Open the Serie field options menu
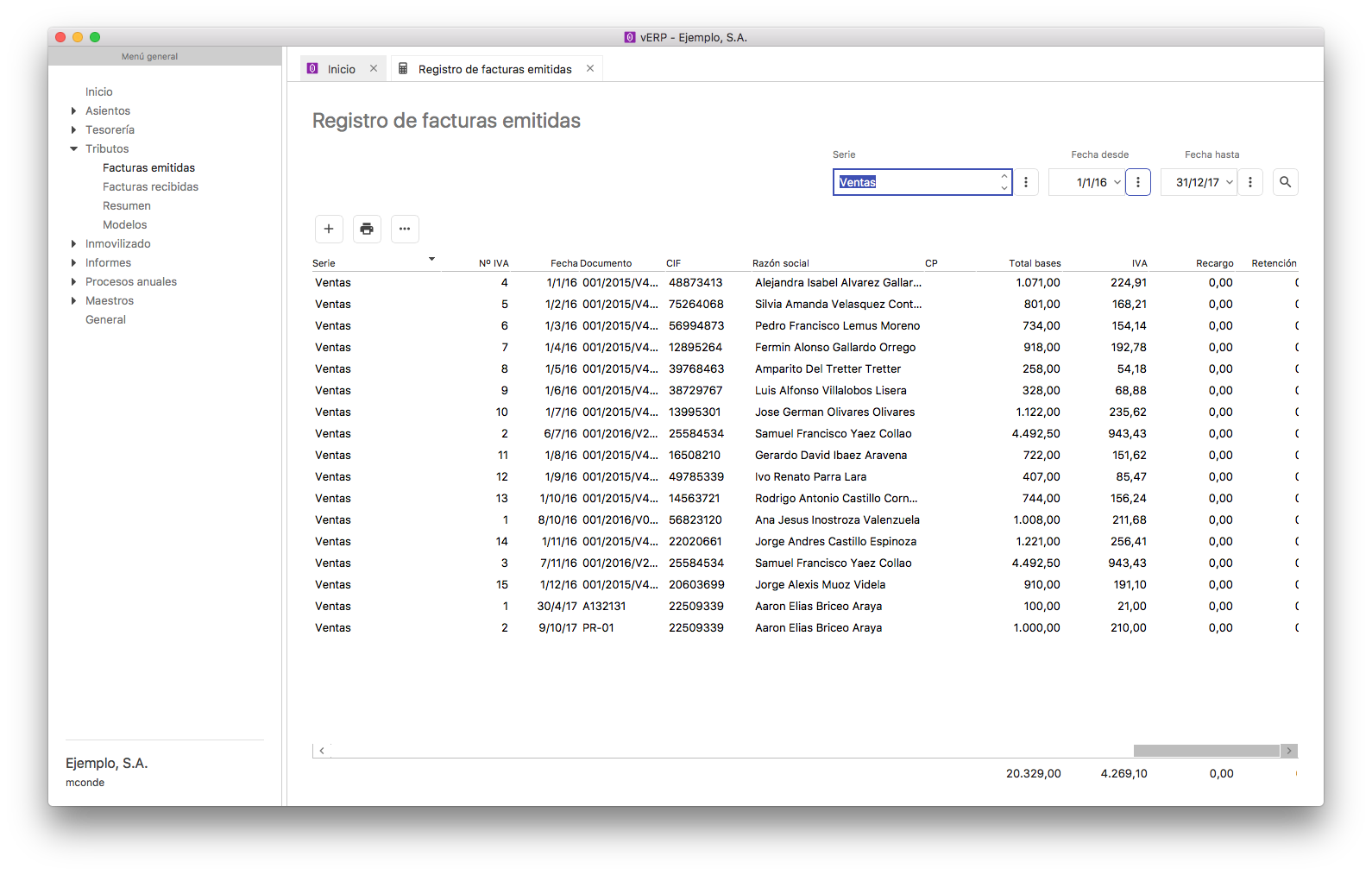 click(1026, 182)
